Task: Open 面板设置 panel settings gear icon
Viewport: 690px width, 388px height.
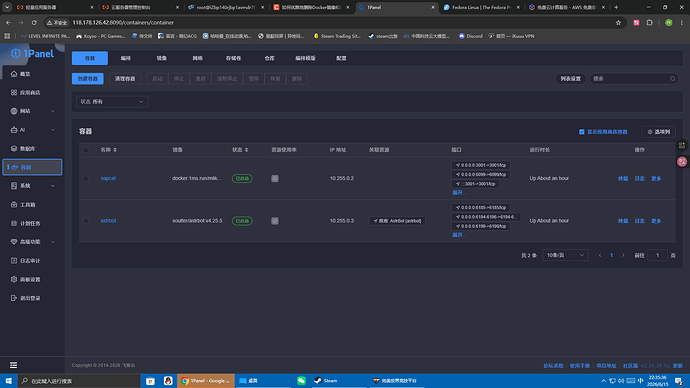Action: [14, 279]
